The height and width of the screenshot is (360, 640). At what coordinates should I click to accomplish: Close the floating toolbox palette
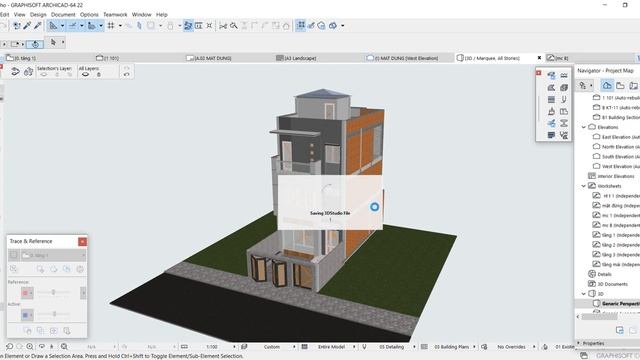click(x=538, y=73)
